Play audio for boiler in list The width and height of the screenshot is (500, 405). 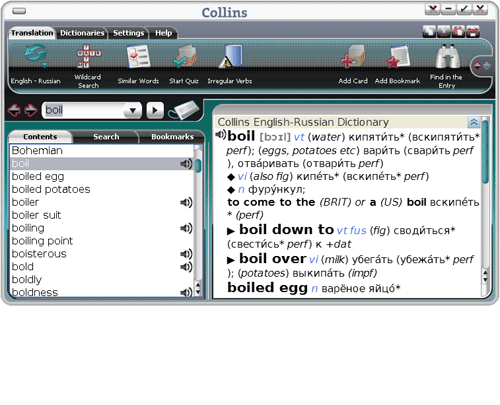pos(186,202)
